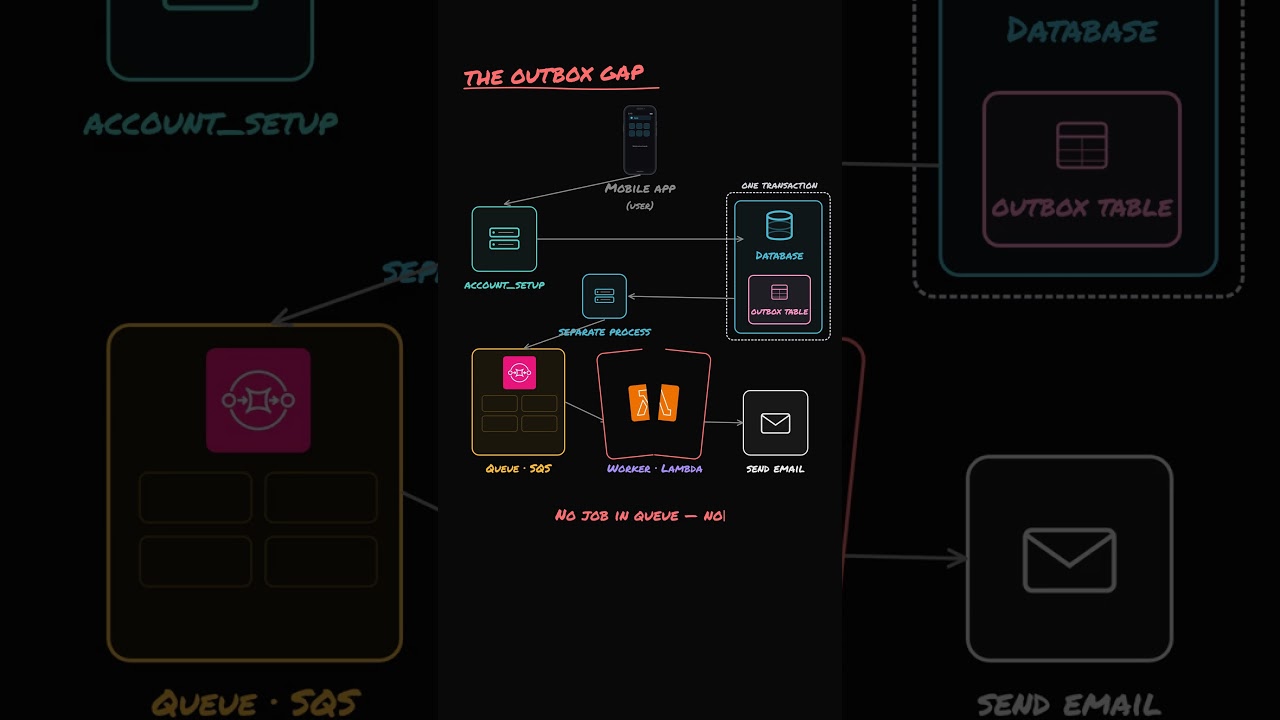Click the large blurred 'SEND EMAIL' text in background

pos(1069,705)
